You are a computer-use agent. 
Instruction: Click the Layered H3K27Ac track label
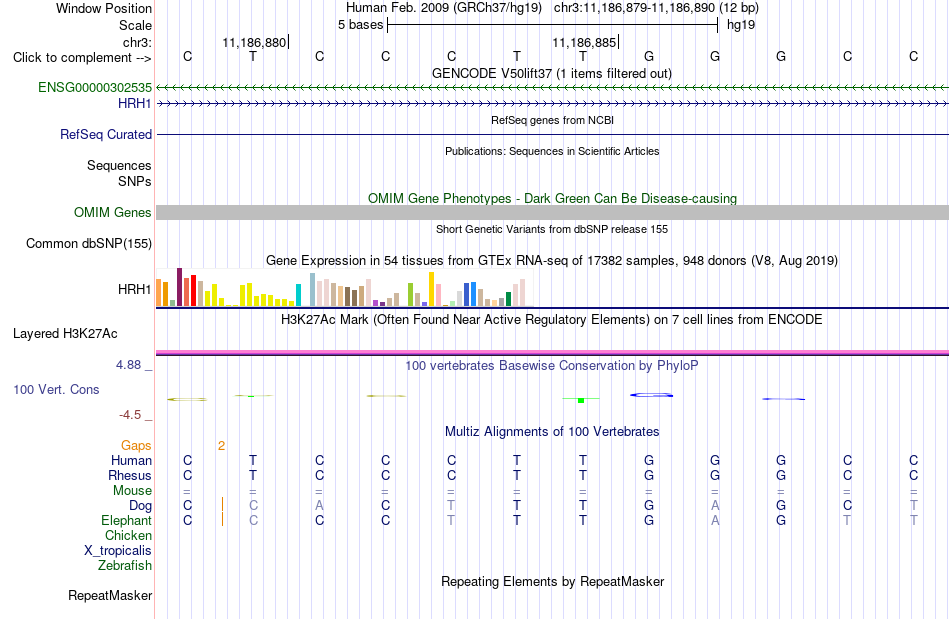[65, 334]
